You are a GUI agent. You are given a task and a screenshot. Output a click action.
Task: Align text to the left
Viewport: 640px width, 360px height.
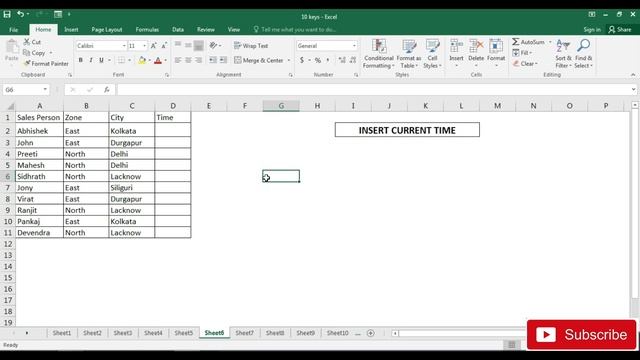pos(178,60)
